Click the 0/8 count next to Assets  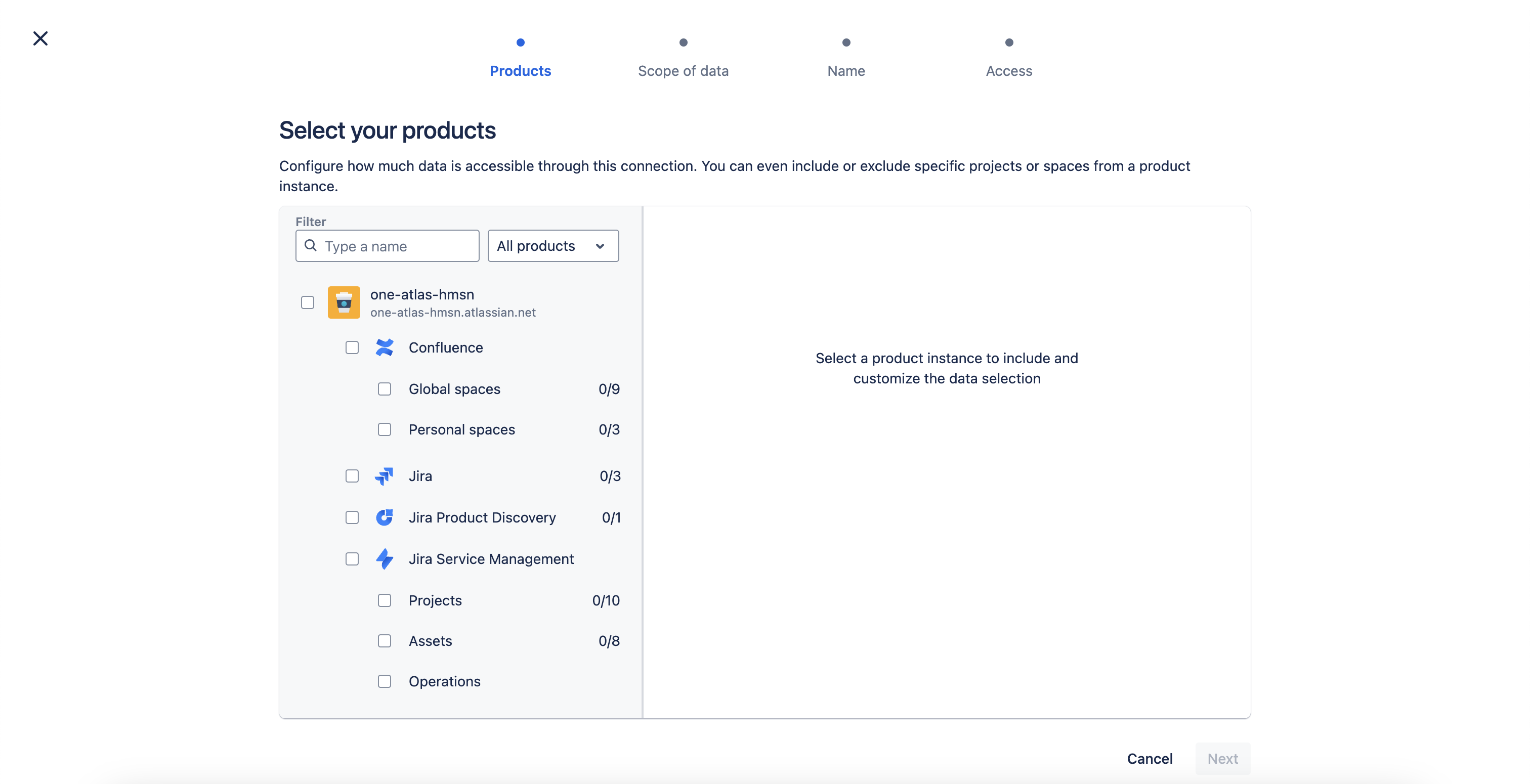tap(609, 641)
